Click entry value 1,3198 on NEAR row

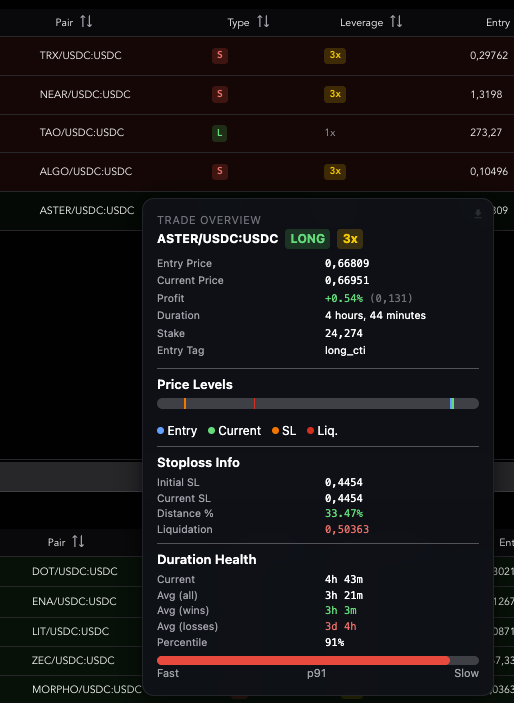tap(486, 94)
